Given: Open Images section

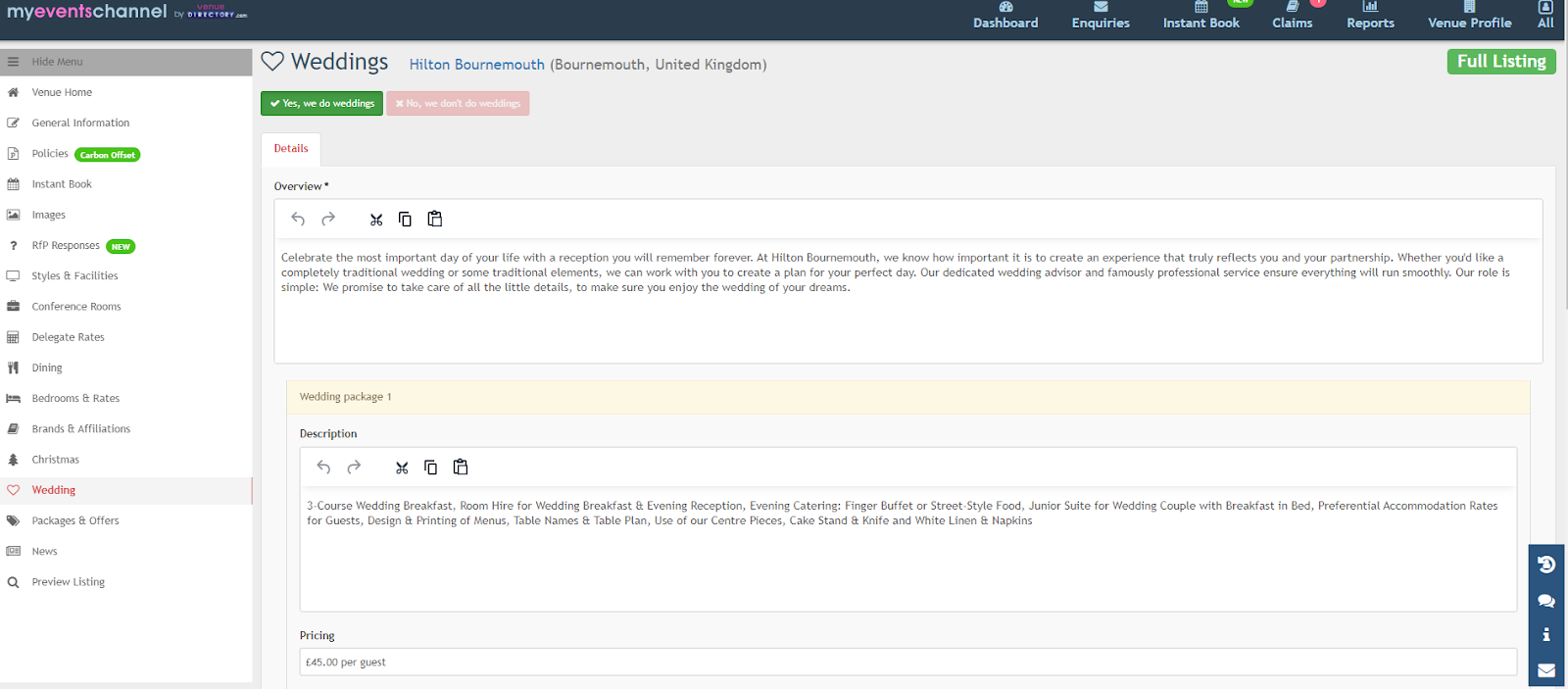Looking at the screenshot, I should (48, 215).
